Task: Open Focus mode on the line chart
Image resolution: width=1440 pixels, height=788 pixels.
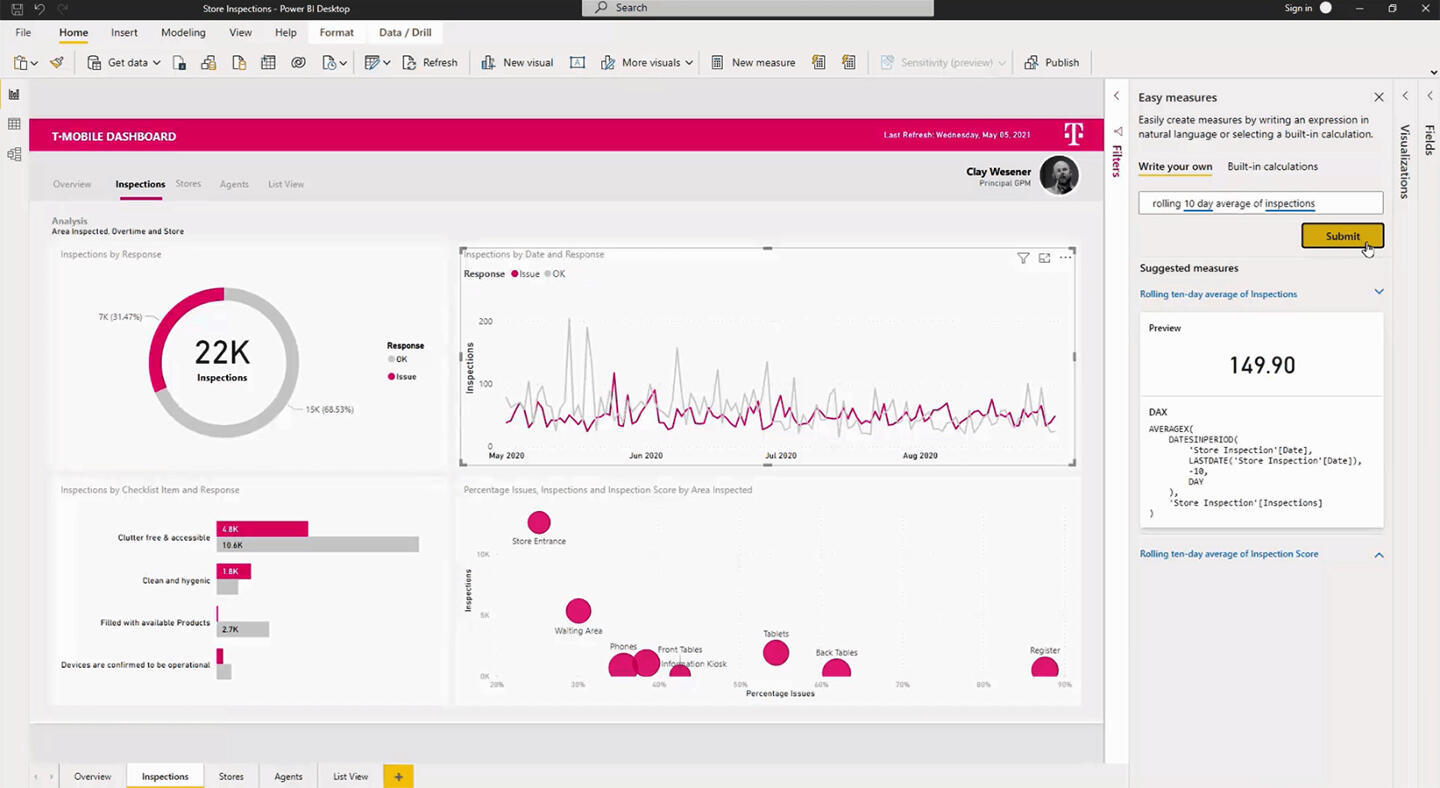Action: pos(1044,258)
